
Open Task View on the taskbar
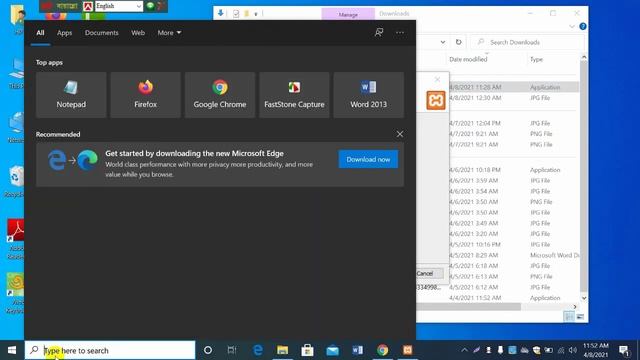[232, 350]
